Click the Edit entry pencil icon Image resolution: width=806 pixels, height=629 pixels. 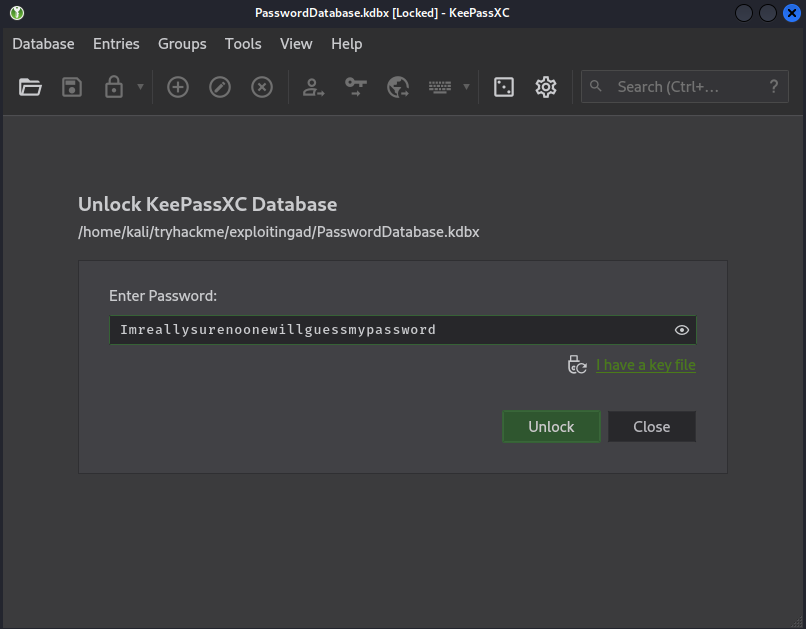[x=220, y=87]
